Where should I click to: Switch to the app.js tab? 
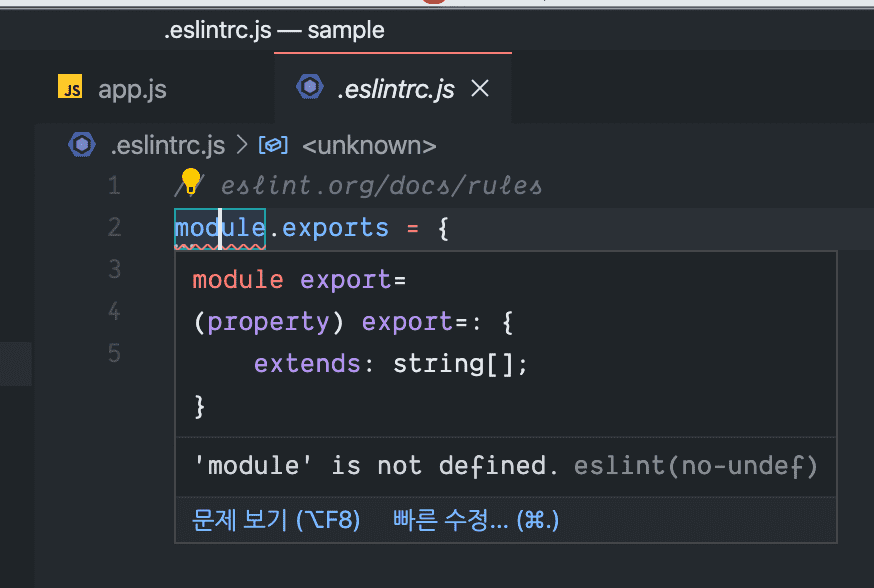coord(132,89)
